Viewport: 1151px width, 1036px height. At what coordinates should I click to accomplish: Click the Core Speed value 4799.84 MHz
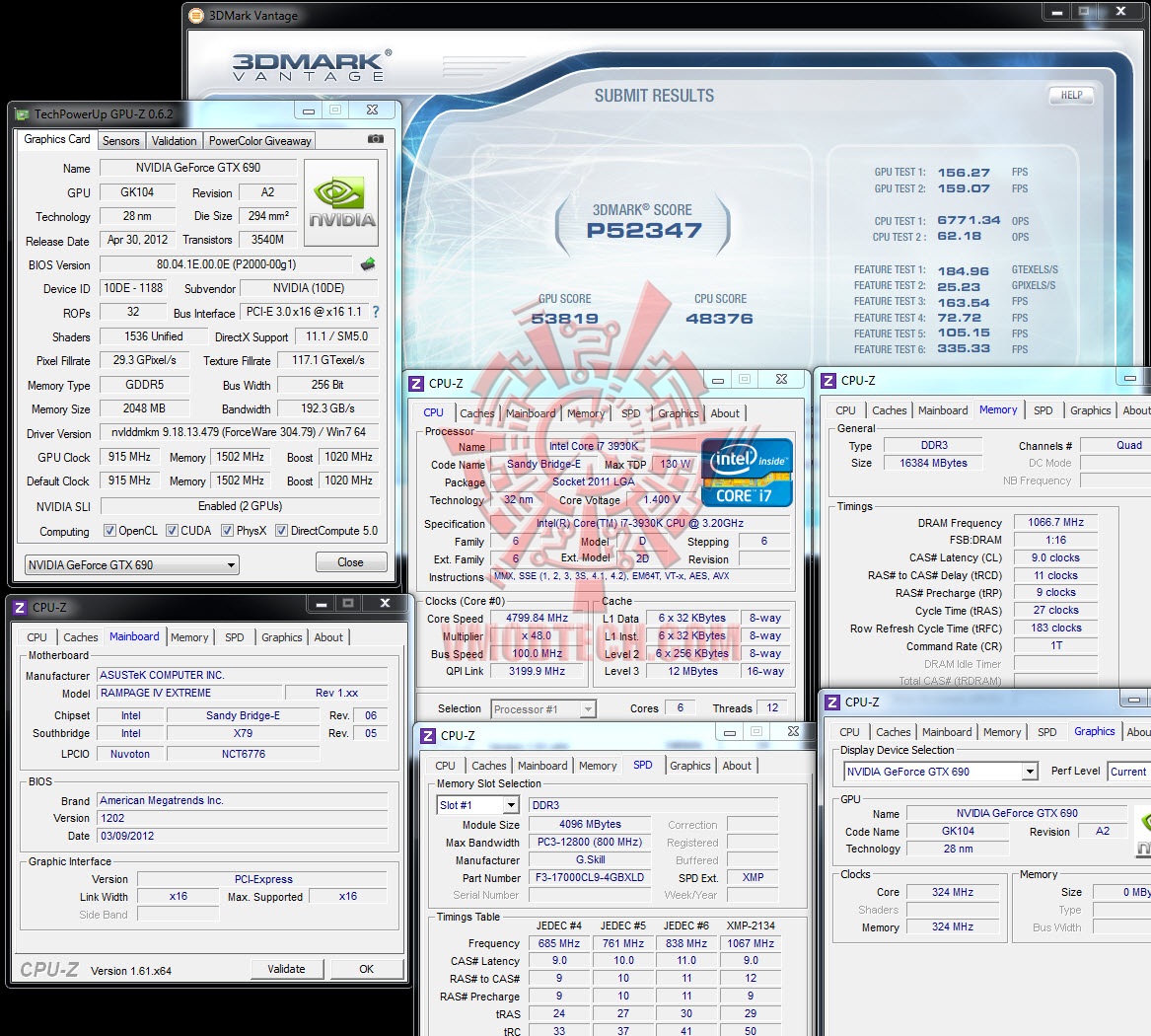point(538,619)
